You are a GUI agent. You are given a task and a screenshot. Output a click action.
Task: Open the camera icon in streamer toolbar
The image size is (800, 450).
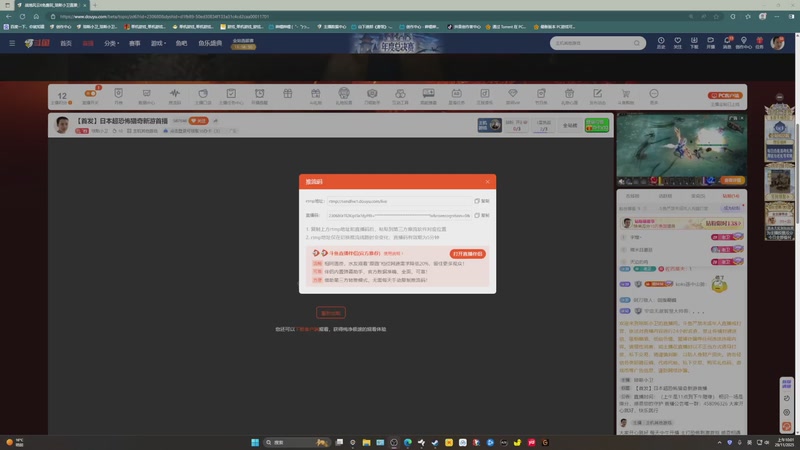click(x=372, y=93)
